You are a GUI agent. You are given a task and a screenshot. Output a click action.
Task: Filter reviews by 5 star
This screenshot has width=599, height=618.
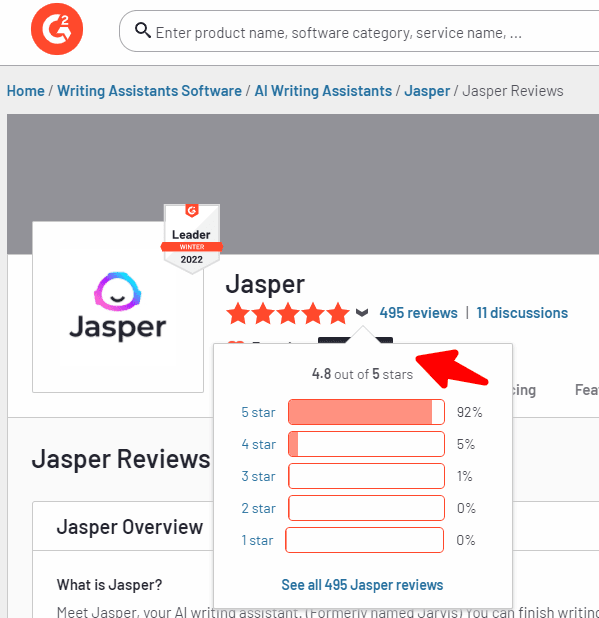(259, 412)
